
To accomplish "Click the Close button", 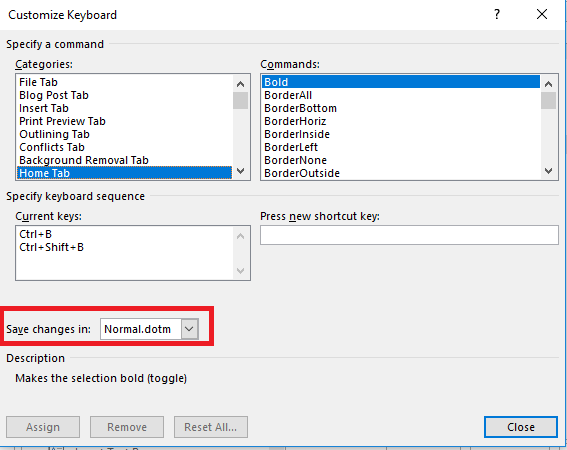I will tap(521, 427).
